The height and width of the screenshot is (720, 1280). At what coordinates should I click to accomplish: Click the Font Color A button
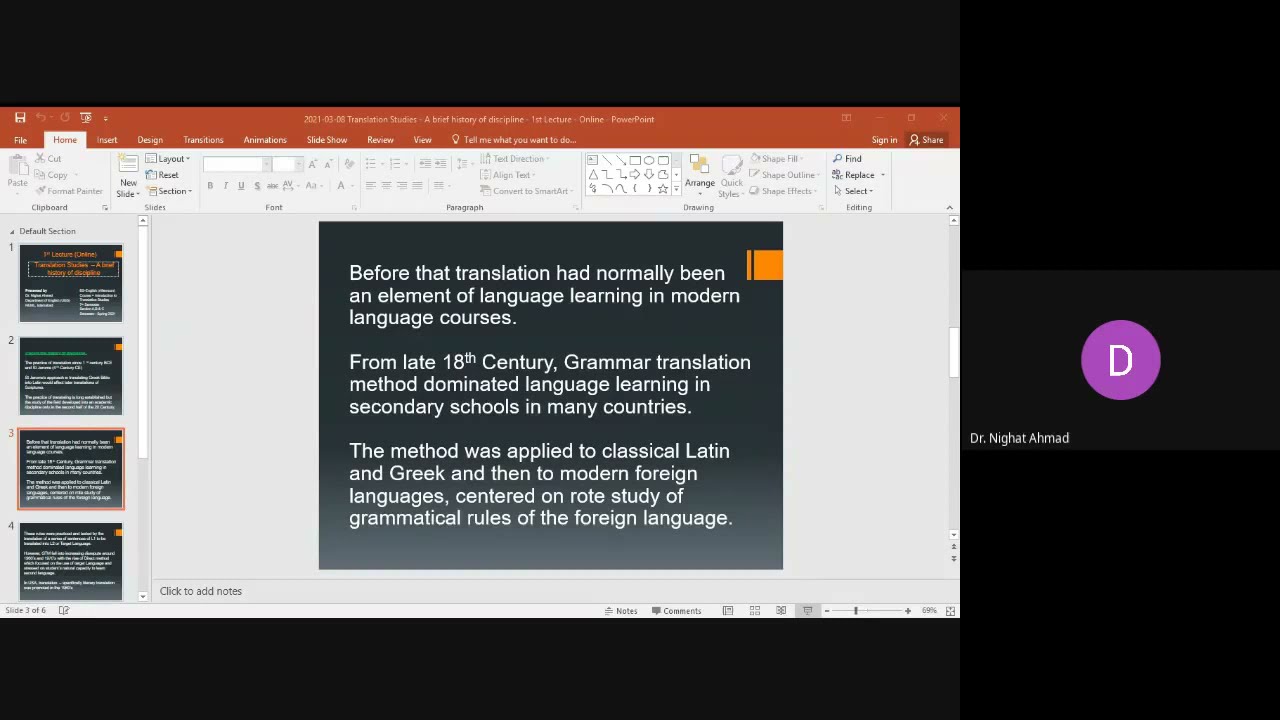(341, 186)
